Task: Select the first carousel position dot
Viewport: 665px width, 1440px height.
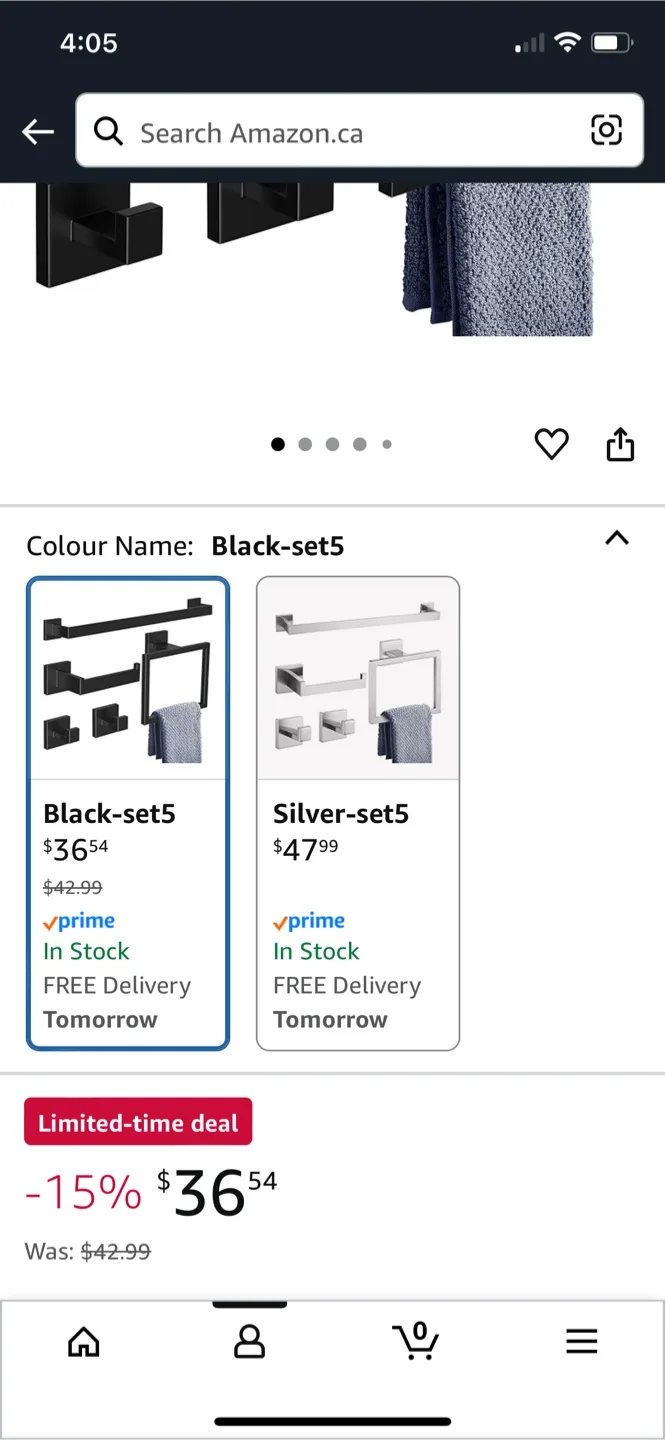Action: (x=278, y=444)
